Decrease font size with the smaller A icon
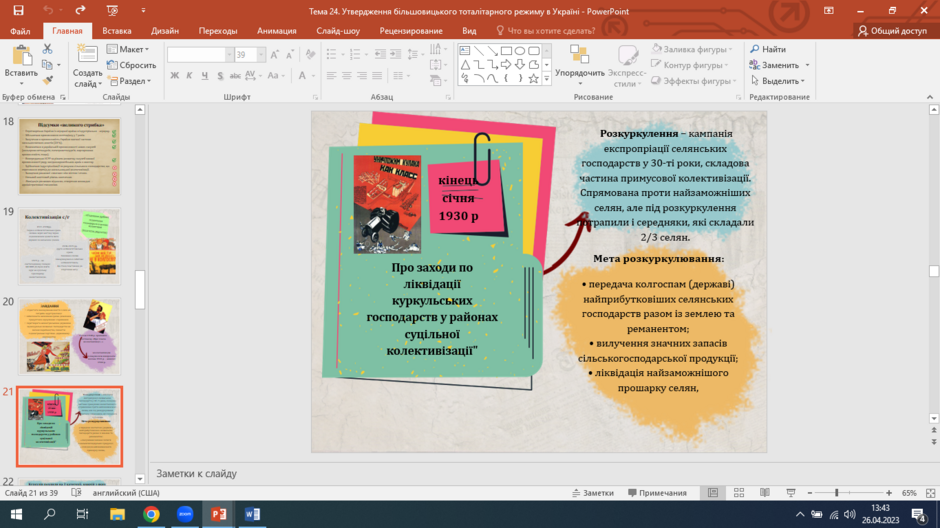The width and height of the screenshot is (940, 528). [290, 55]
